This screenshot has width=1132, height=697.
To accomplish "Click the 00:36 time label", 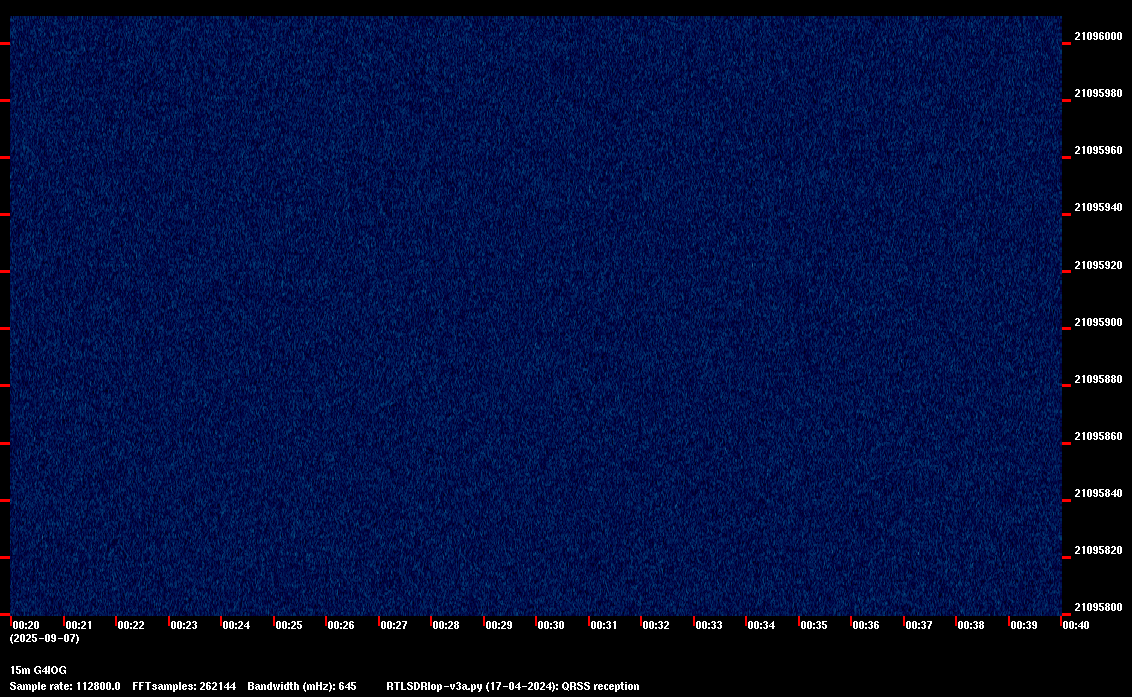I will 866,625.
